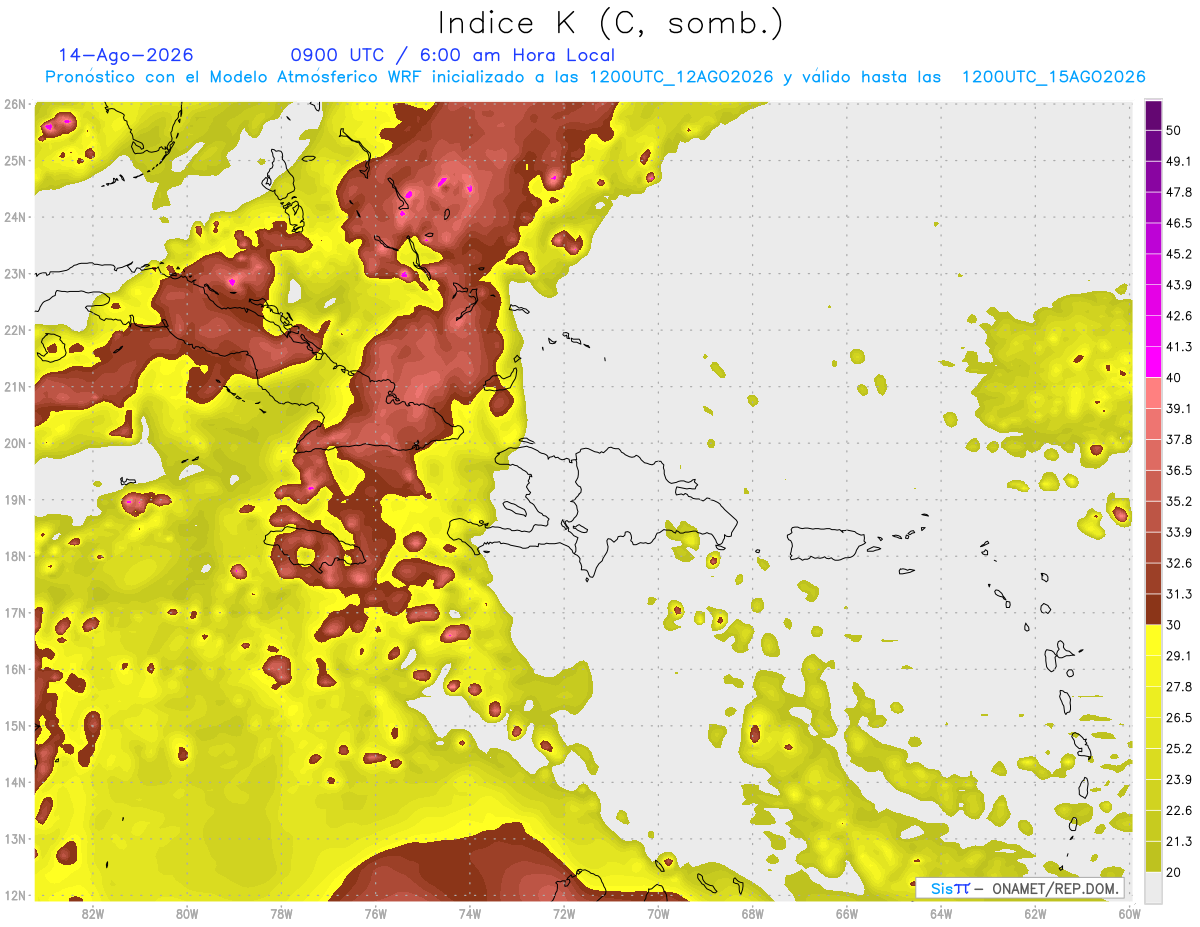Image resolution: width=1200 pixels, height=927 pixels.
Task: Click the '66W' longitude label
Action: [846, 913]
